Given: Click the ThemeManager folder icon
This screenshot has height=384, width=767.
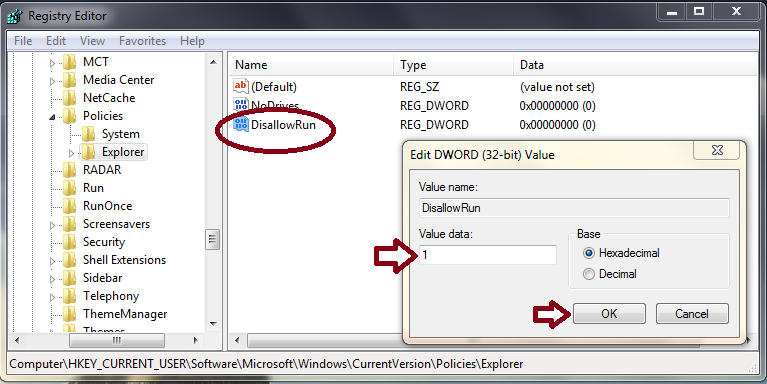Looking at the screenshot, I should pos(70,314).
